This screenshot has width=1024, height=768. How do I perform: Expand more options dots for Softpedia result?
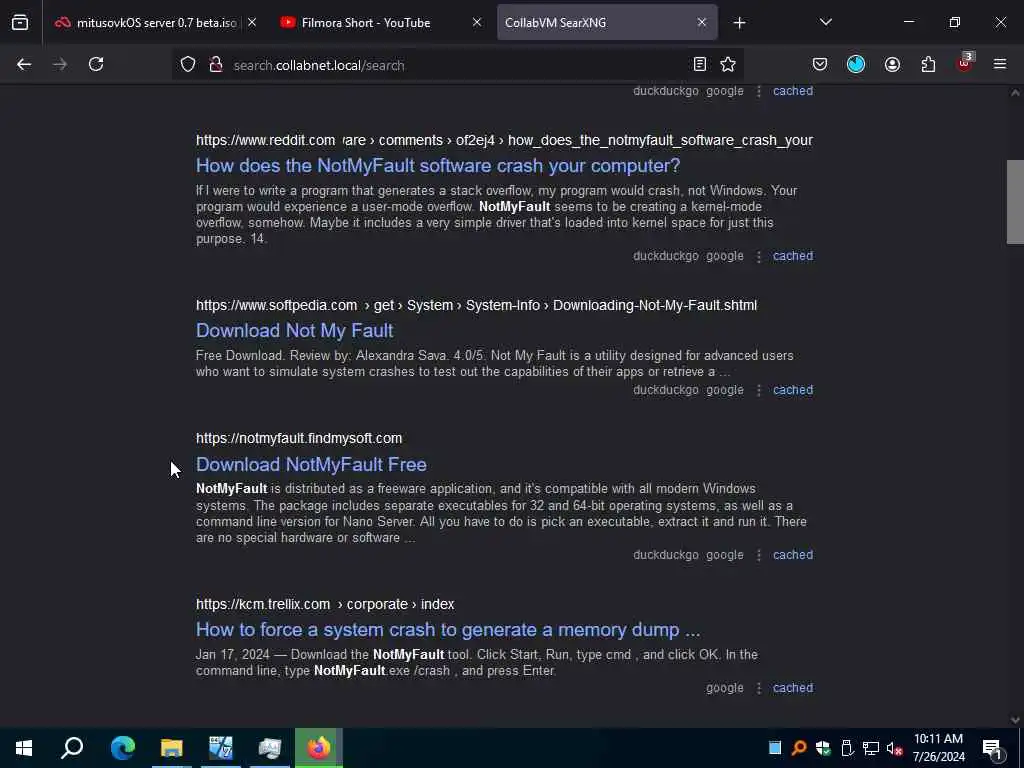[759, 391]
